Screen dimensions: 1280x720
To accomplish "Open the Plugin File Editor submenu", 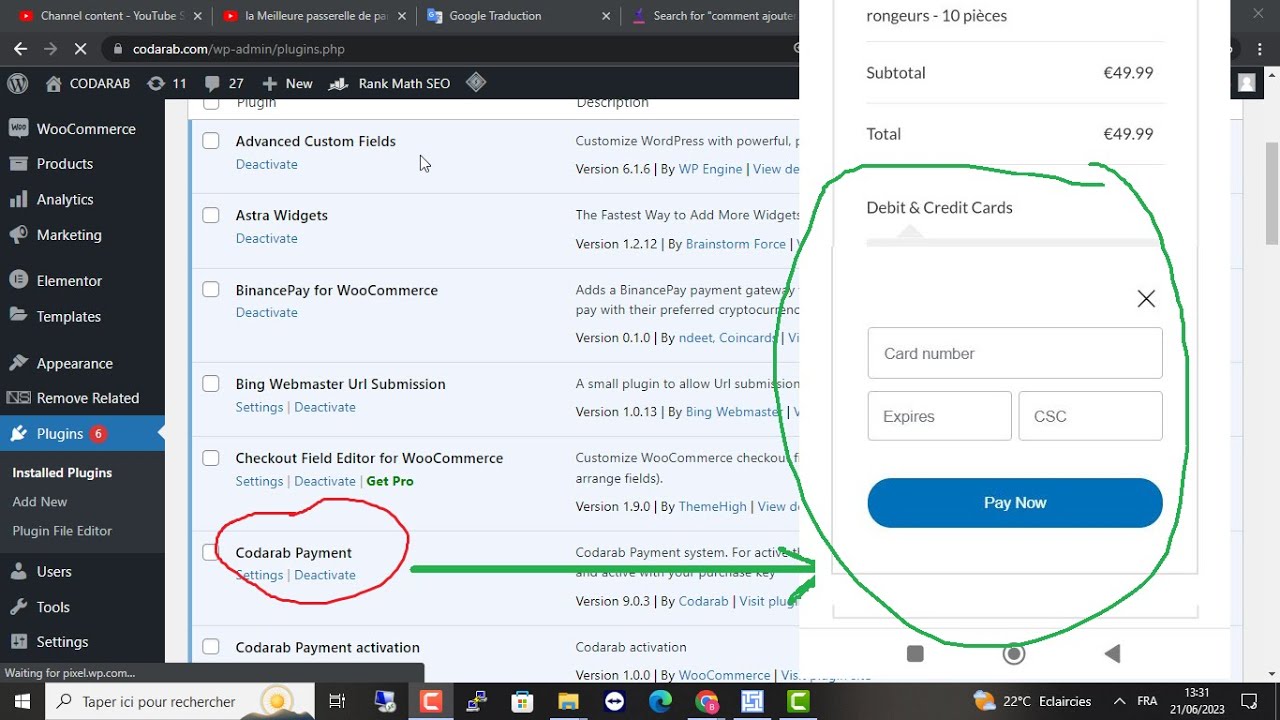I will pos(62,531).
